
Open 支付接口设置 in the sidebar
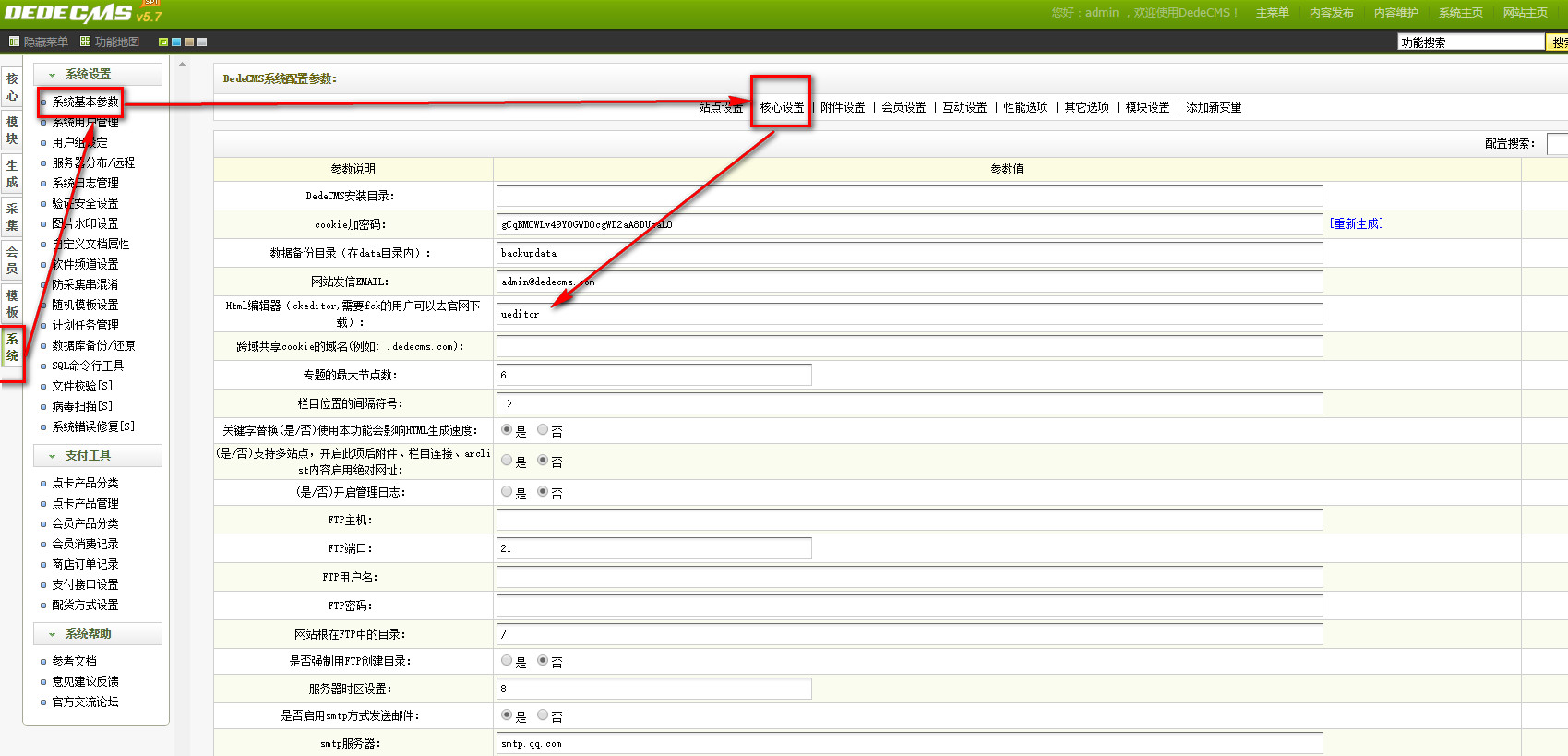[85, 584]
